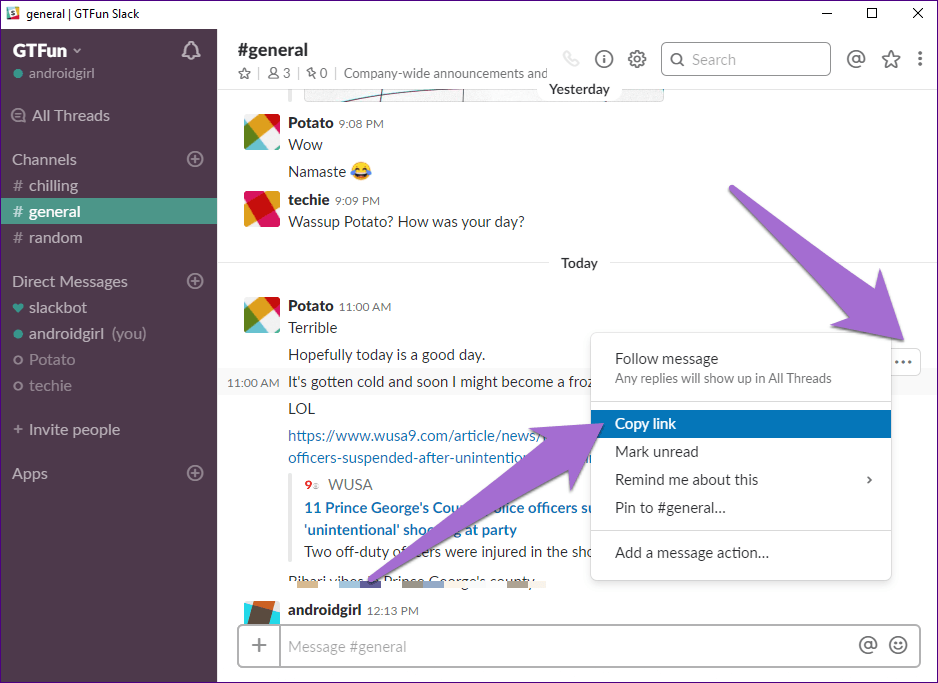The image size is (938, 683).
Task: Open notifications bell in sidebar
Action: tap(191, 51)
